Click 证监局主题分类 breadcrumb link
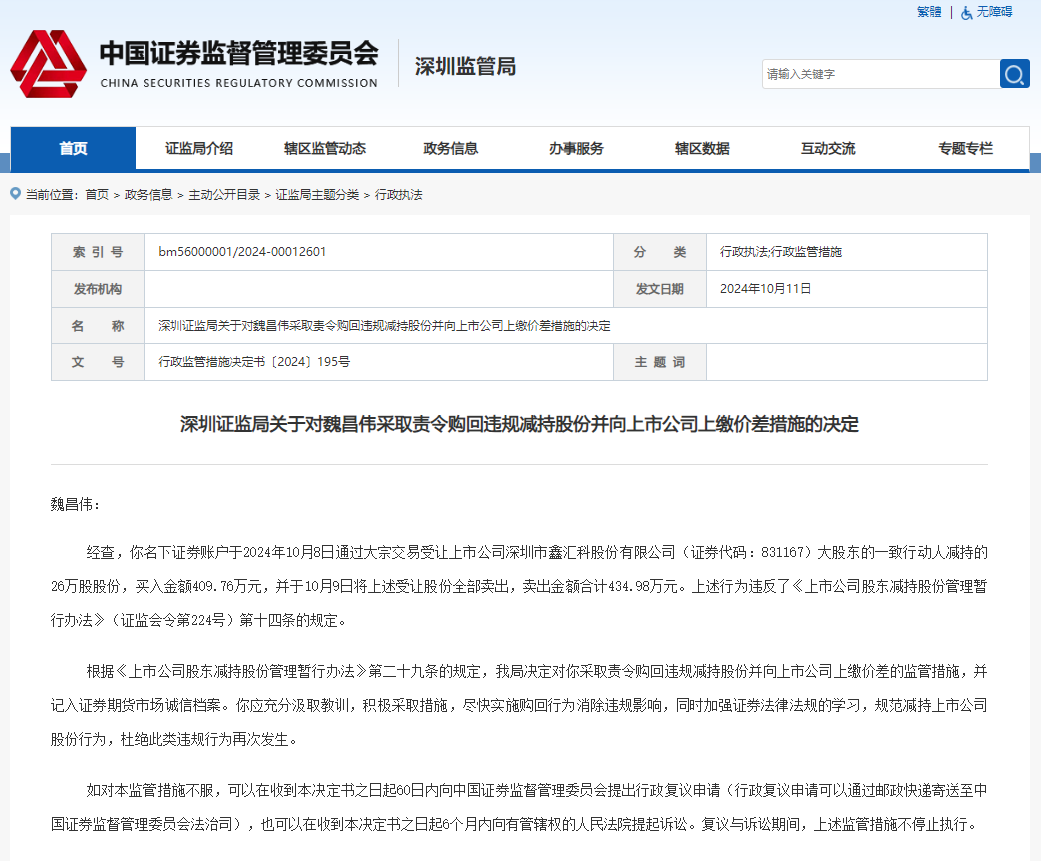Image resolution: width=1041 pixels, height=861 pixels. pos(317,195)
